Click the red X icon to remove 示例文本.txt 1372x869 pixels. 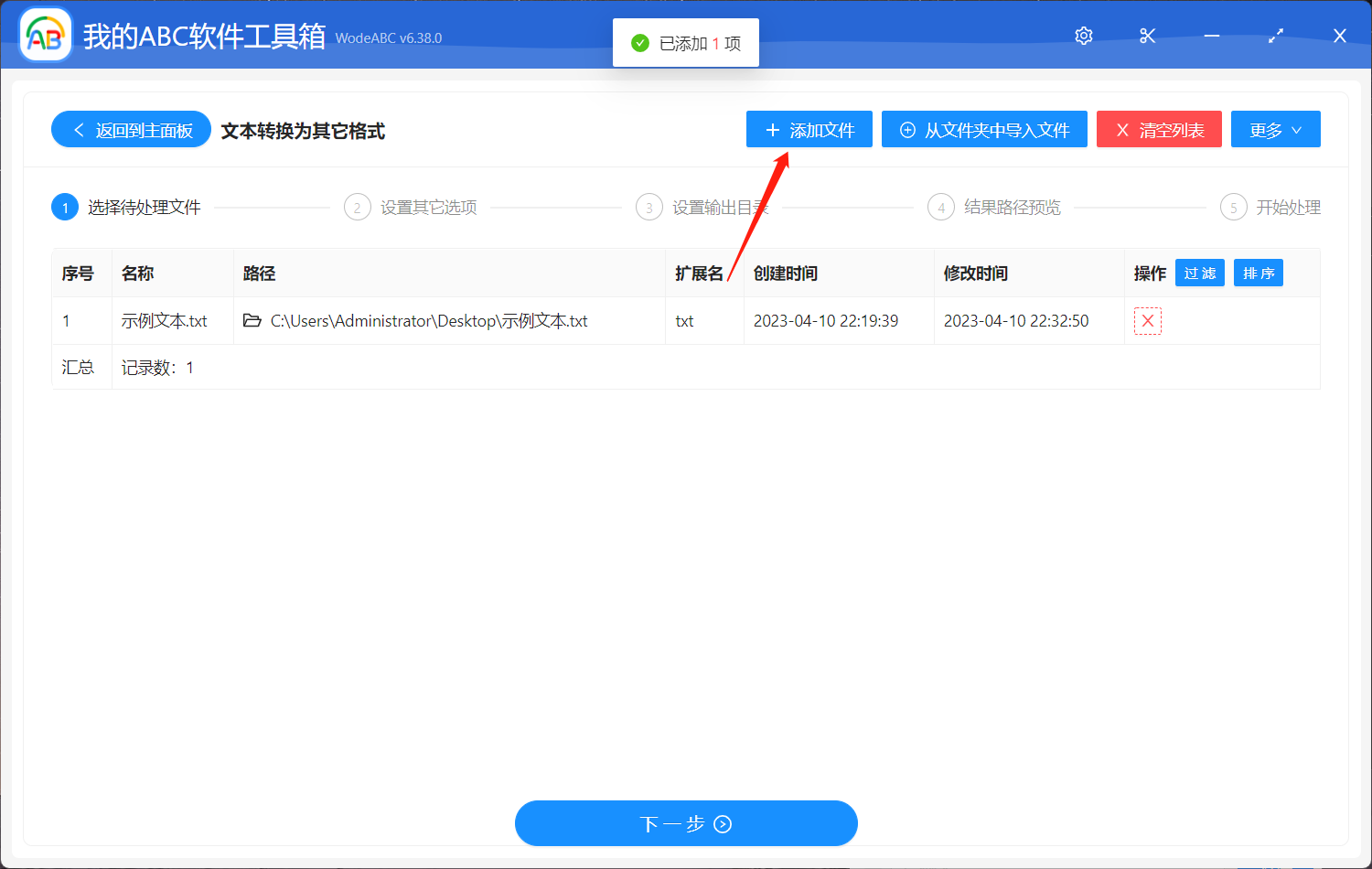tap(1147, 320)
